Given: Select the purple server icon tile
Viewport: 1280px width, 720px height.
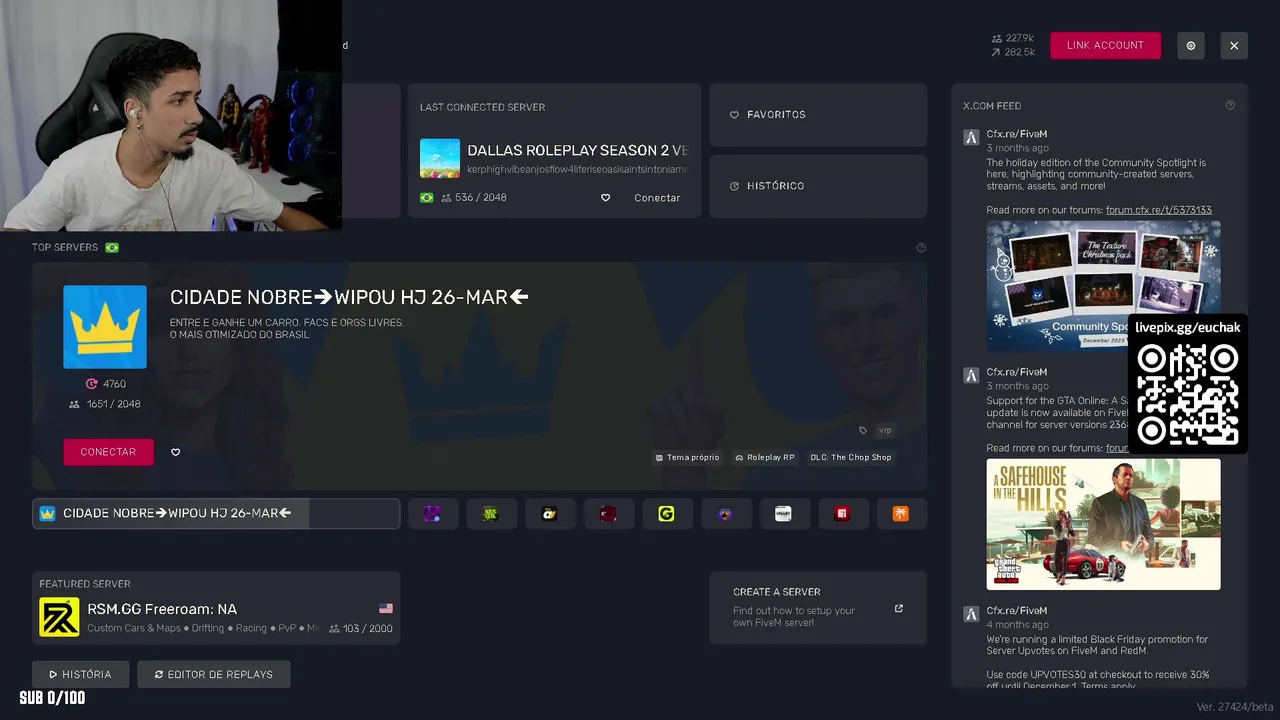Looking at the screenshot, I should 433,513.
